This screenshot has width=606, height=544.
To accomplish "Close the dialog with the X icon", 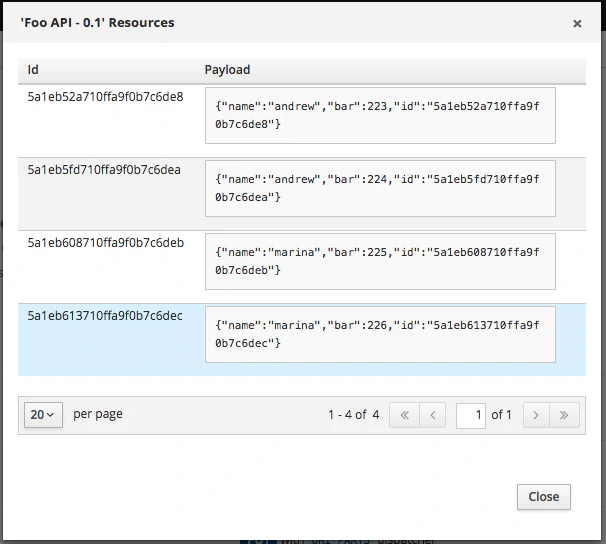I will [577, 24].
